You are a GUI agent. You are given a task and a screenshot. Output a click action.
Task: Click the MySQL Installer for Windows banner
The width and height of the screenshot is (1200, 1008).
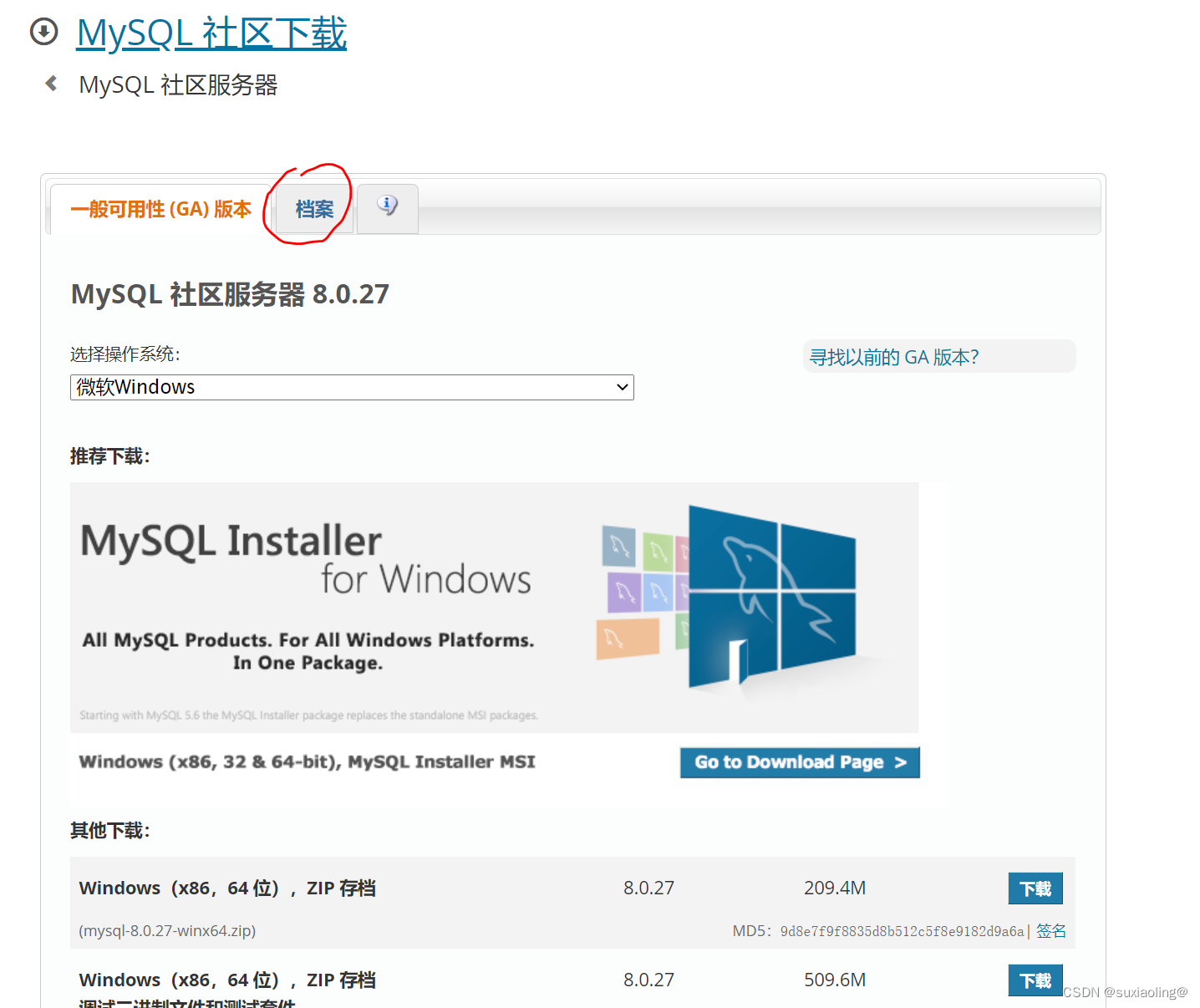tap(494, 608)
